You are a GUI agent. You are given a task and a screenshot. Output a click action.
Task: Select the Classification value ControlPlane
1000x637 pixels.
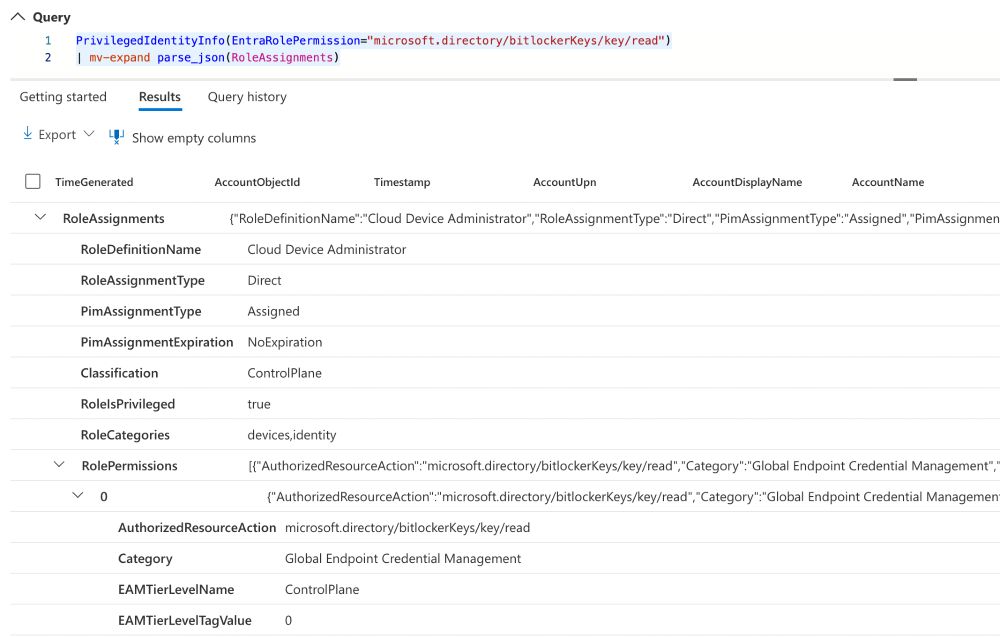pos(284,373)
